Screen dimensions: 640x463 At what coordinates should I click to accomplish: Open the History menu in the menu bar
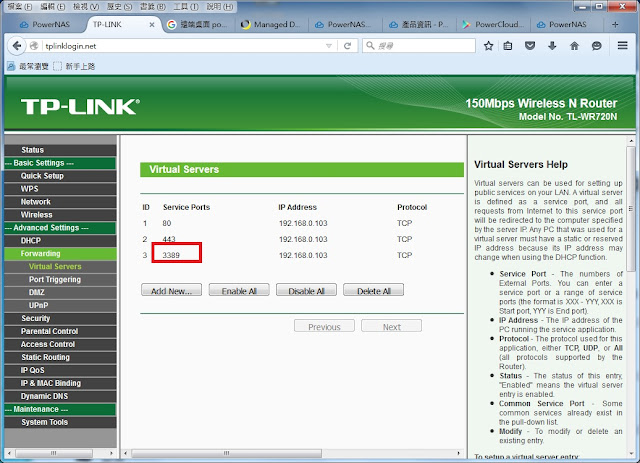(120, 7)
